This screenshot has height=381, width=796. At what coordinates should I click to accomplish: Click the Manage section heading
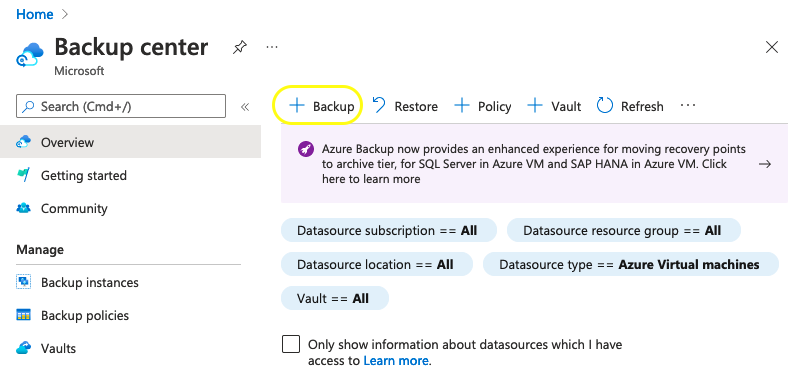click(x=40, y=250)
